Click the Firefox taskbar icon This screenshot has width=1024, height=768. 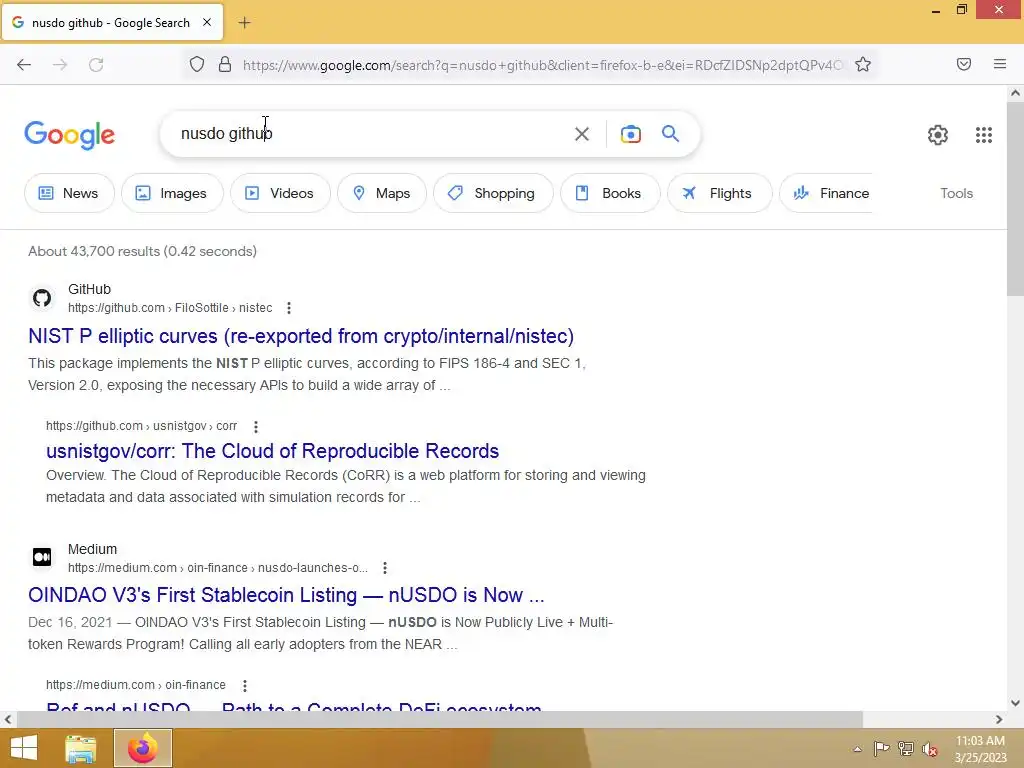[x=143, y=748]
